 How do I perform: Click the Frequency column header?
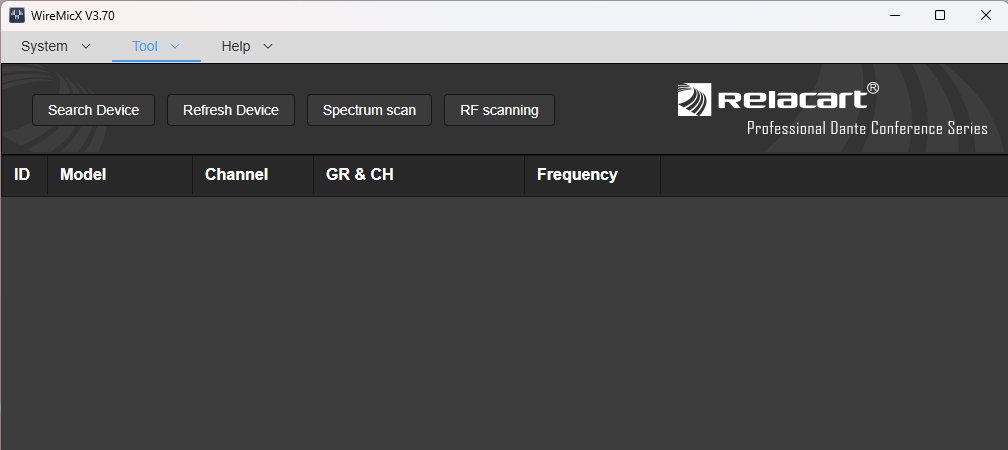577,175
